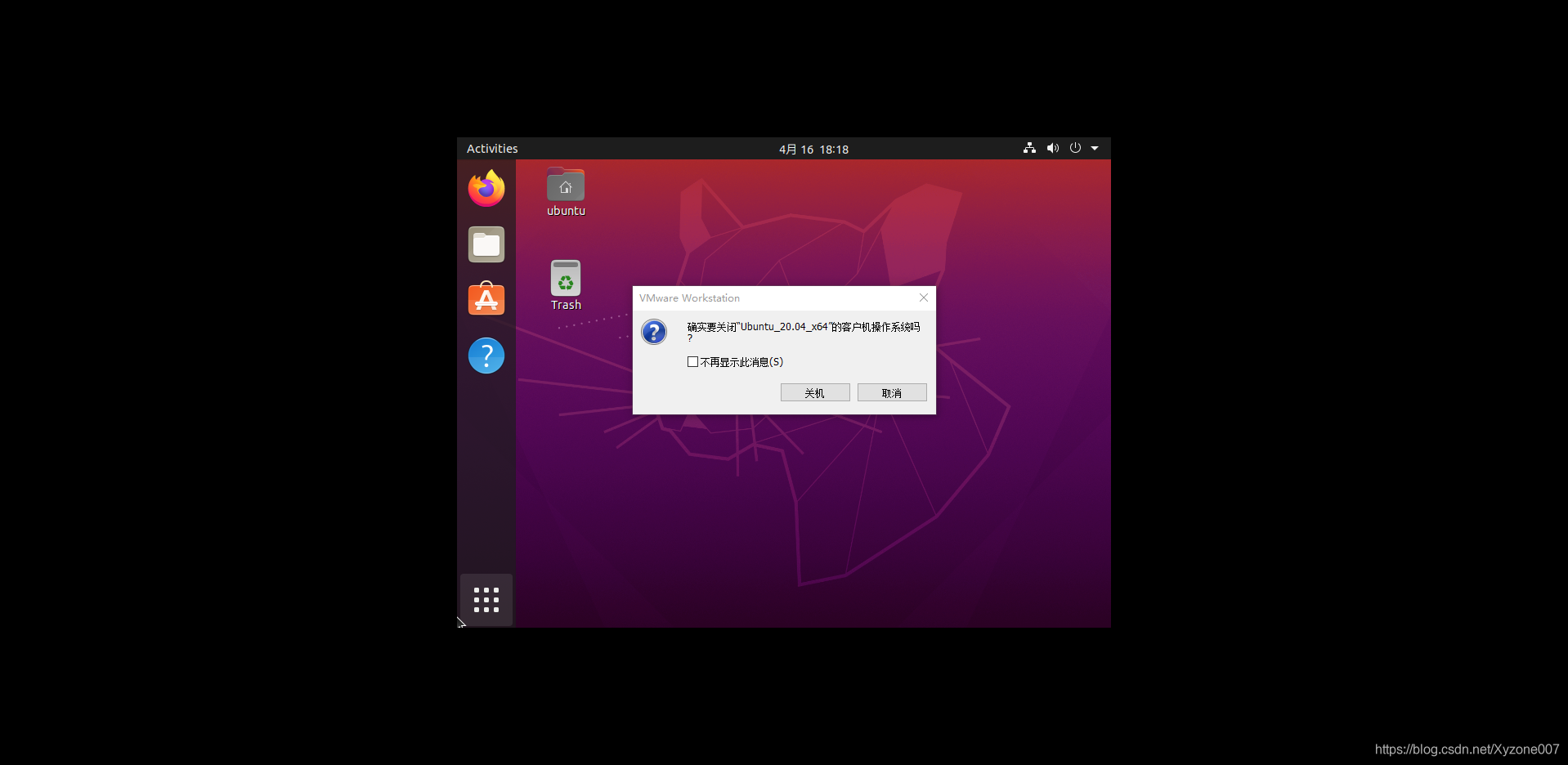Open the Activities overview
1568x765 pixels.
[x=492, y=149]
